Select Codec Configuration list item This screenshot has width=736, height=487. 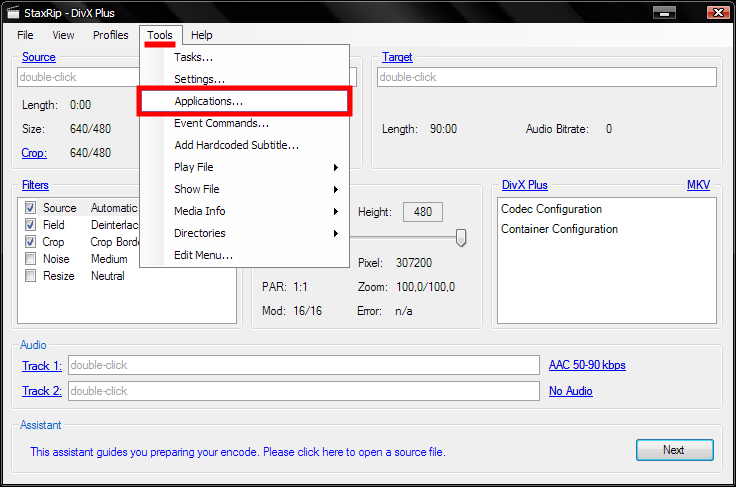coord(552,209)
